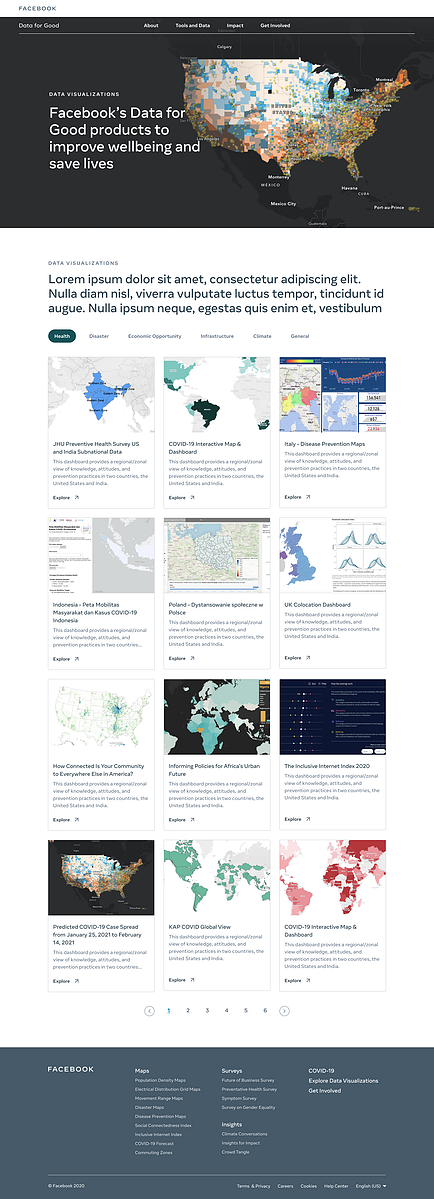Open Terms & Privacy footer link
This screenshot has width=434, height=1199.
click(254, 1185)
